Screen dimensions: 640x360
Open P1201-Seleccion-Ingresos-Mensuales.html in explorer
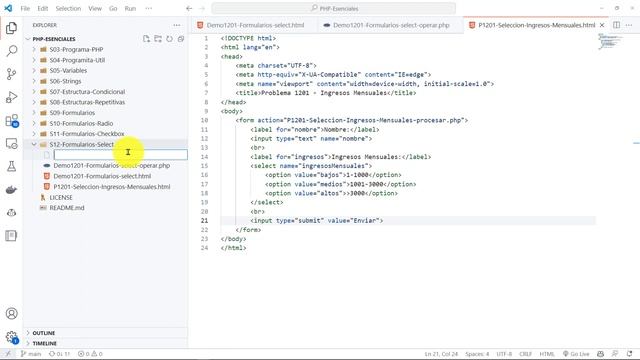(x=111, y=187)
